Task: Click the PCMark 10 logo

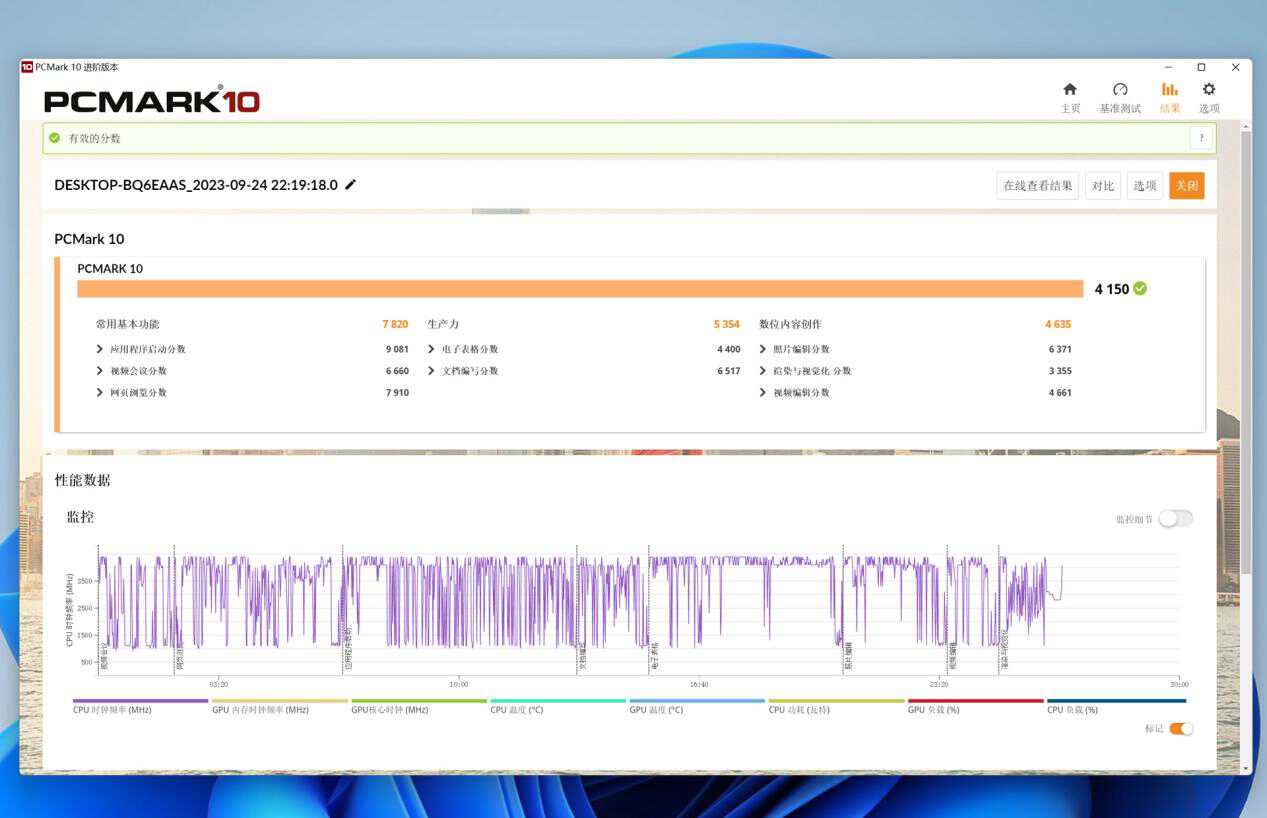Action: (x=152, y=100)
